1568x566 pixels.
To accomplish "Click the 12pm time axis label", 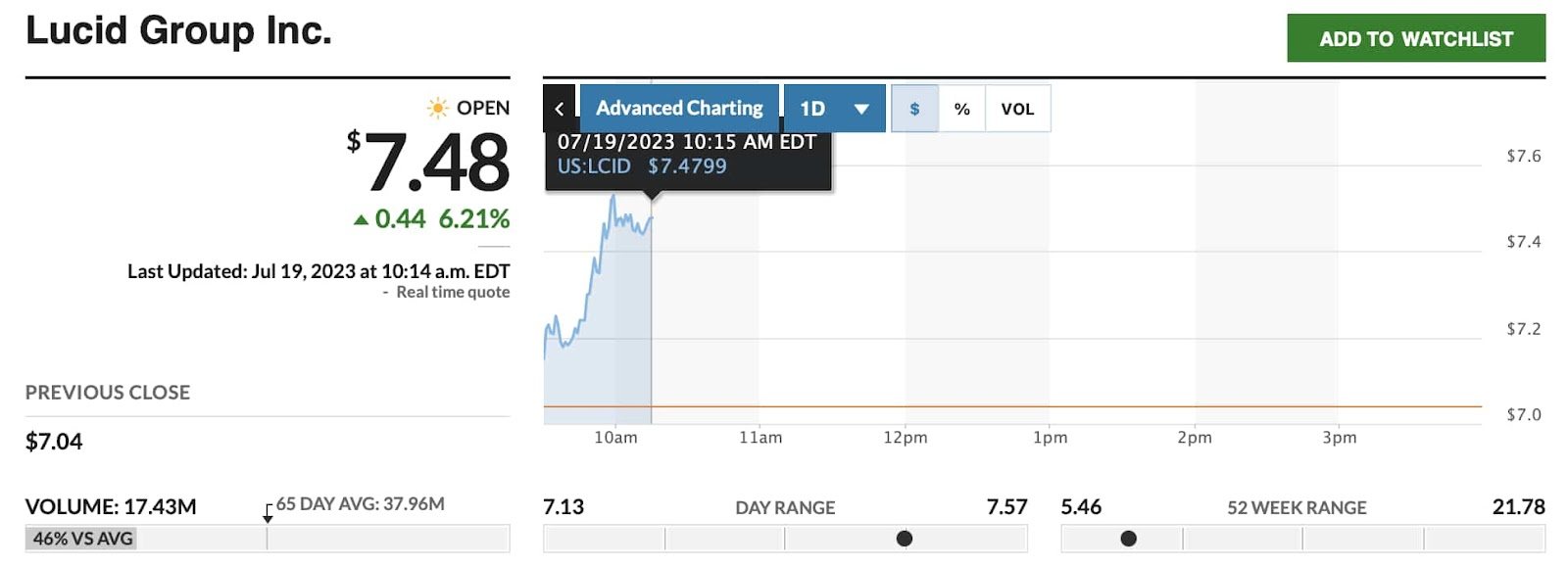I will point(906,438).
